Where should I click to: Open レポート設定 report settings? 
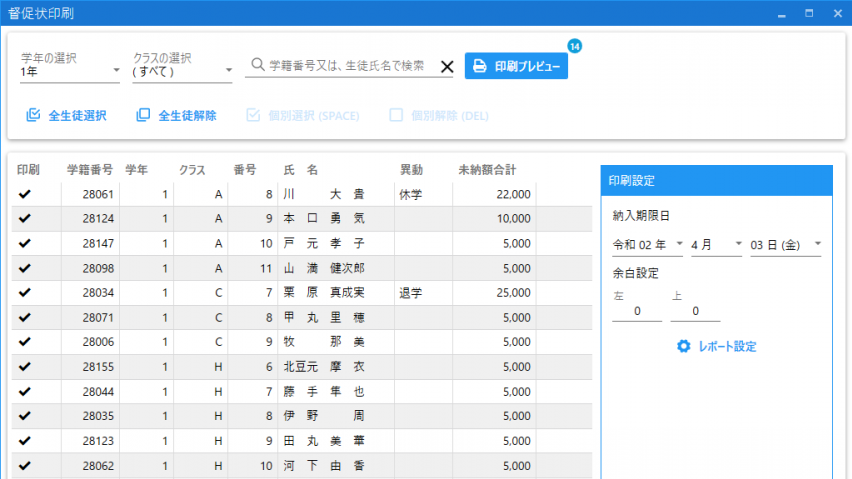727,346
